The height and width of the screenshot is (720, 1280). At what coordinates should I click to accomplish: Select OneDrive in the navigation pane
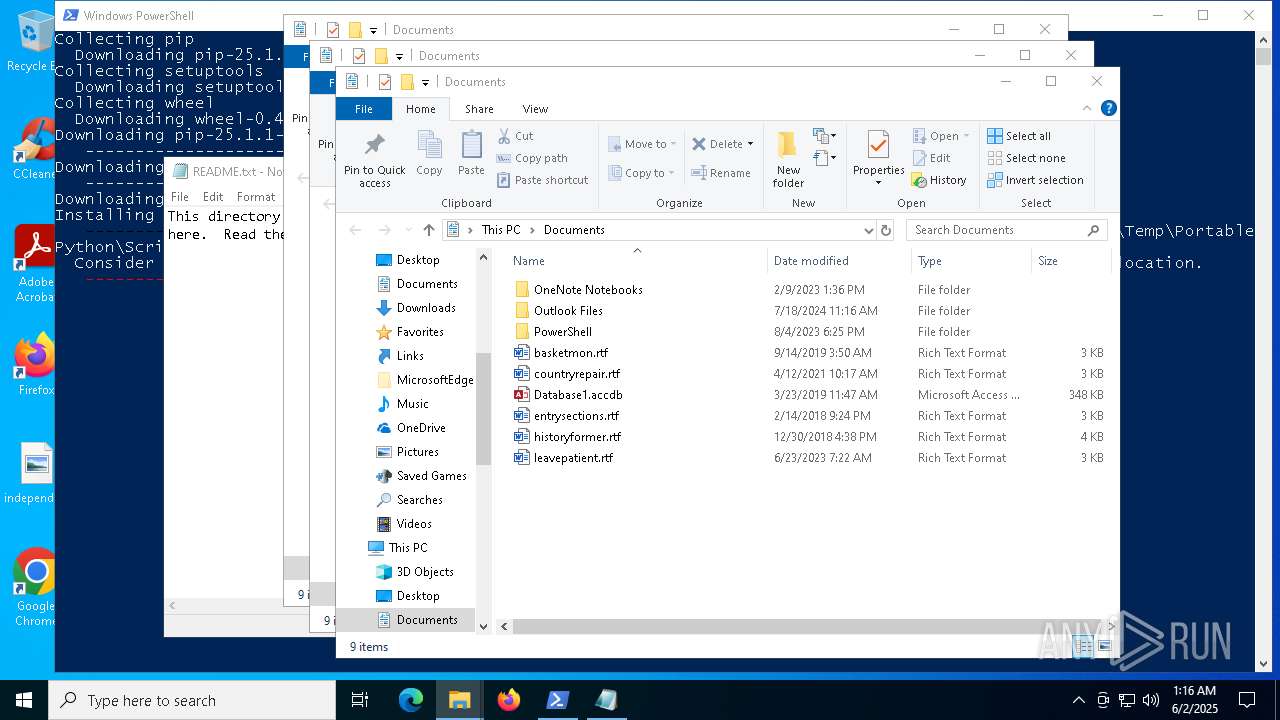click(x=421, y=428)
